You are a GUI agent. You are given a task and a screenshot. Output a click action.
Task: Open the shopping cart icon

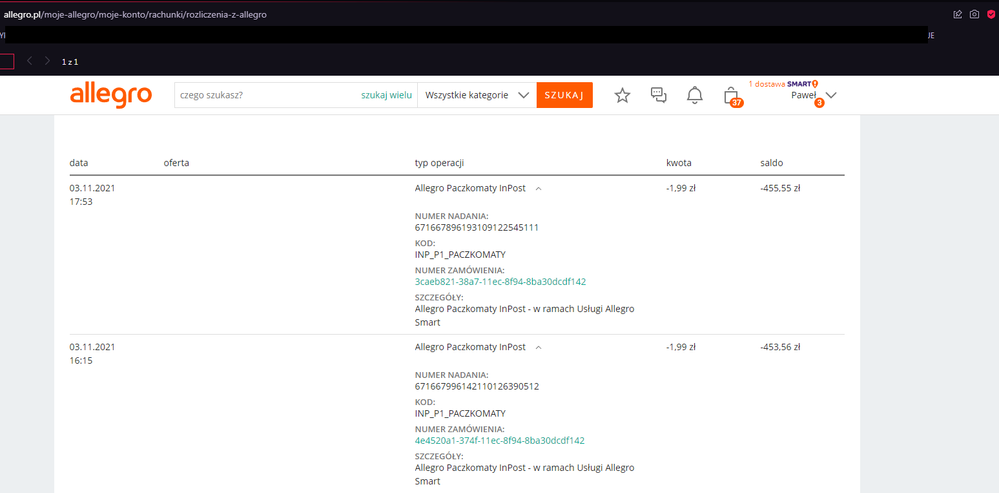pos(731,96)
